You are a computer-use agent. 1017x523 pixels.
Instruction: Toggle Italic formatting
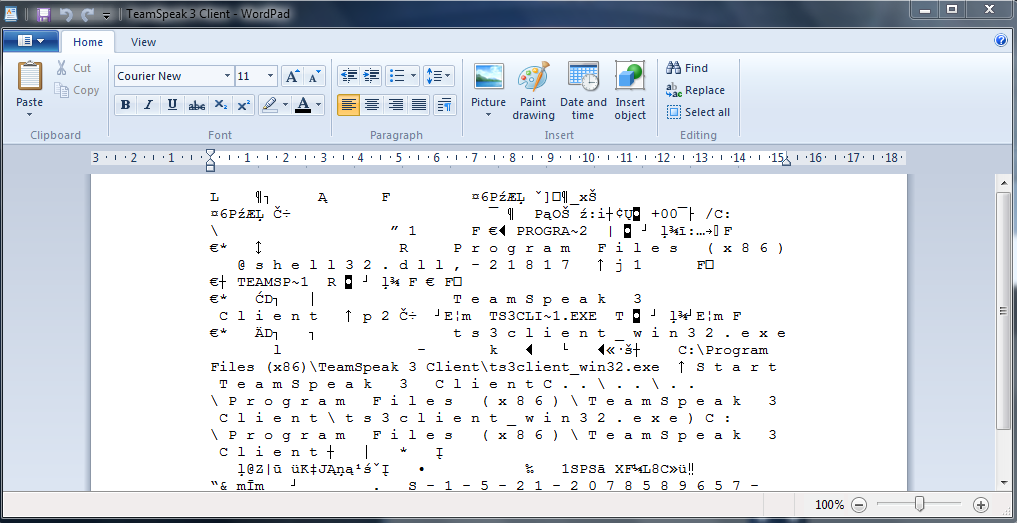(149, 105)
